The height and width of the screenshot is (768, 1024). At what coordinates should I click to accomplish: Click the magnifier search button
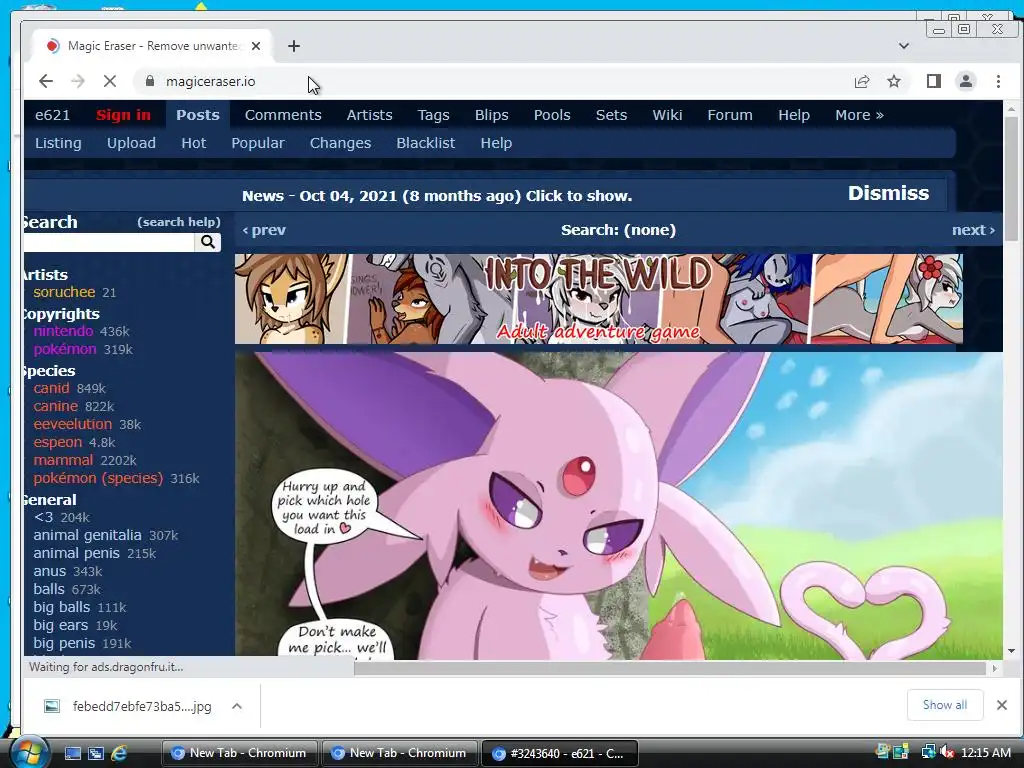pos(208,242)
